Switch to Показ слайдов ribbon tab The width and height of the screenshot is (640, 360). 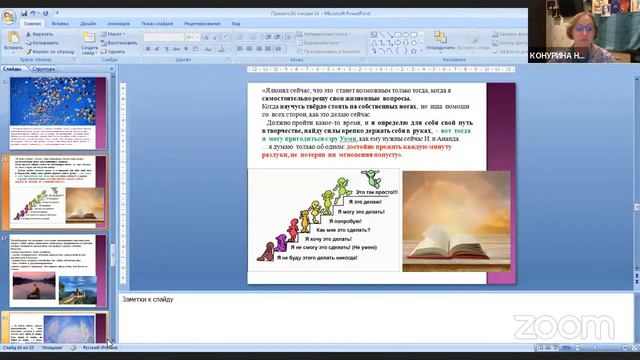click(157, 24)
